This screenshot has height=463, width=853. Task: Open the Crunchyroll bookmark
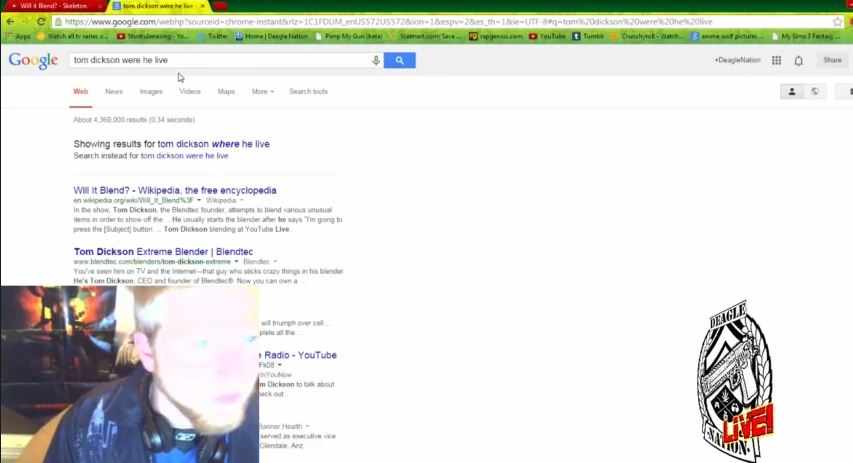pos(647,36)
